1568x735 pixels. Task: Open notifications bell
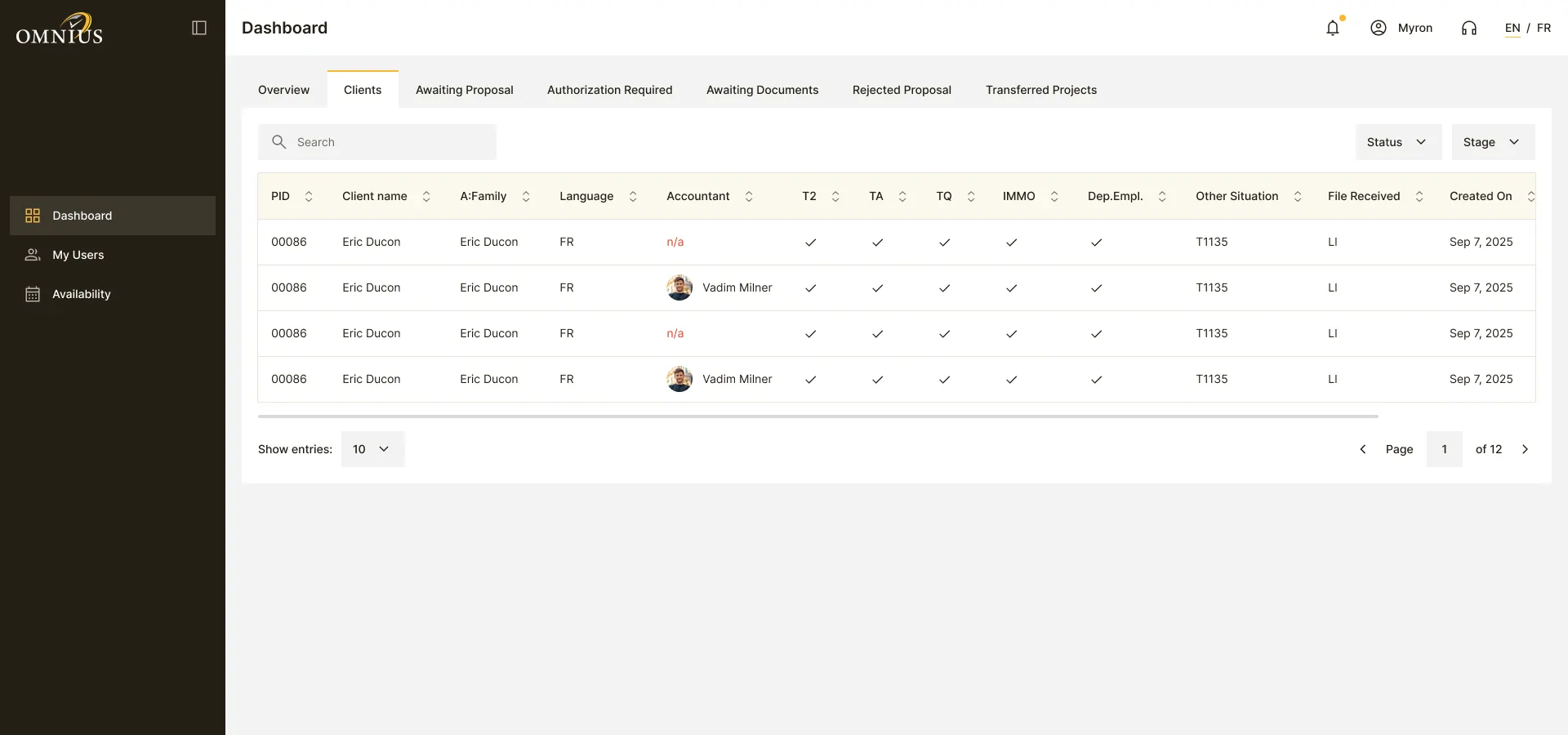coord(1333,28)
